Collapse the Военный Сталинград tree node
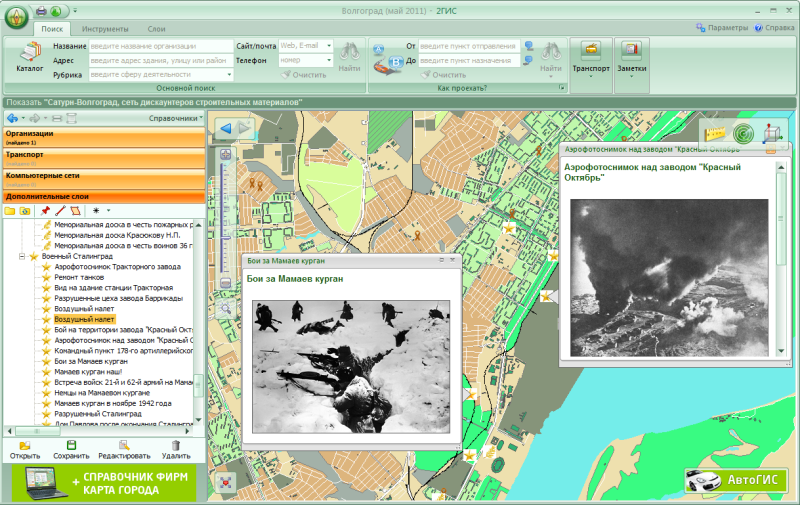Screen dimensions: 800x505 click(22, 257)
